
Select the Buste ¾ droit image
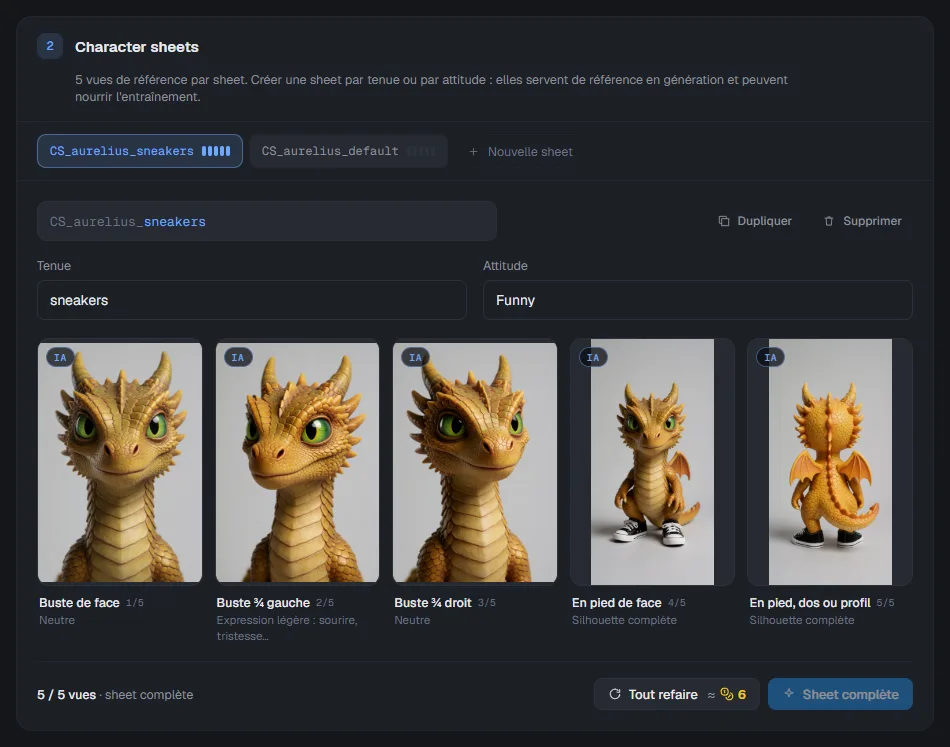point(475,462)
